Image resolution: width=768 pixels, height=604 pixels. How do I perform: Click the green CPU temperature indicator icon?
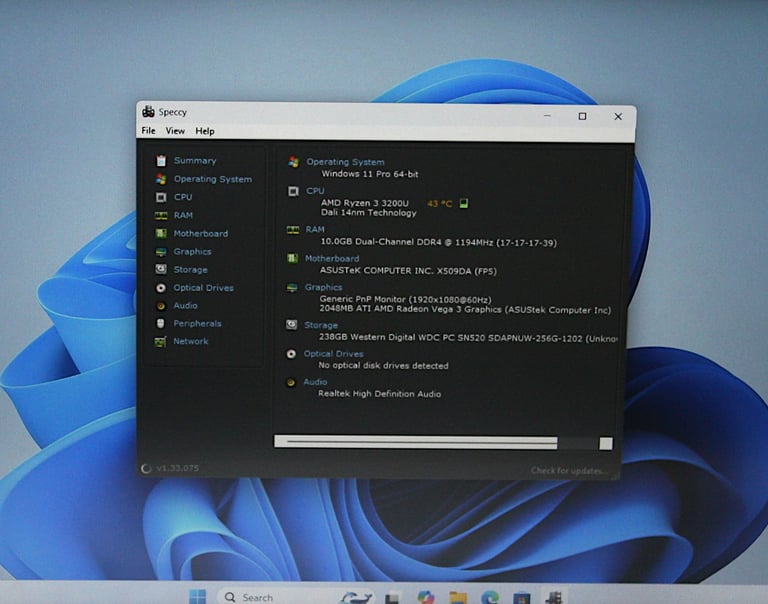(463, 203)
